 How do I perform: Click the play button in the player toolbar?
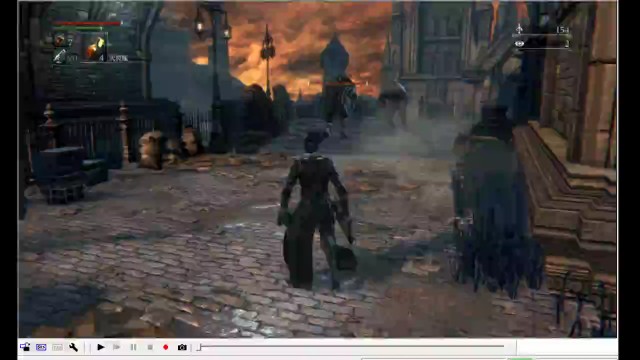pyautogui.click(x=100, y=347)
